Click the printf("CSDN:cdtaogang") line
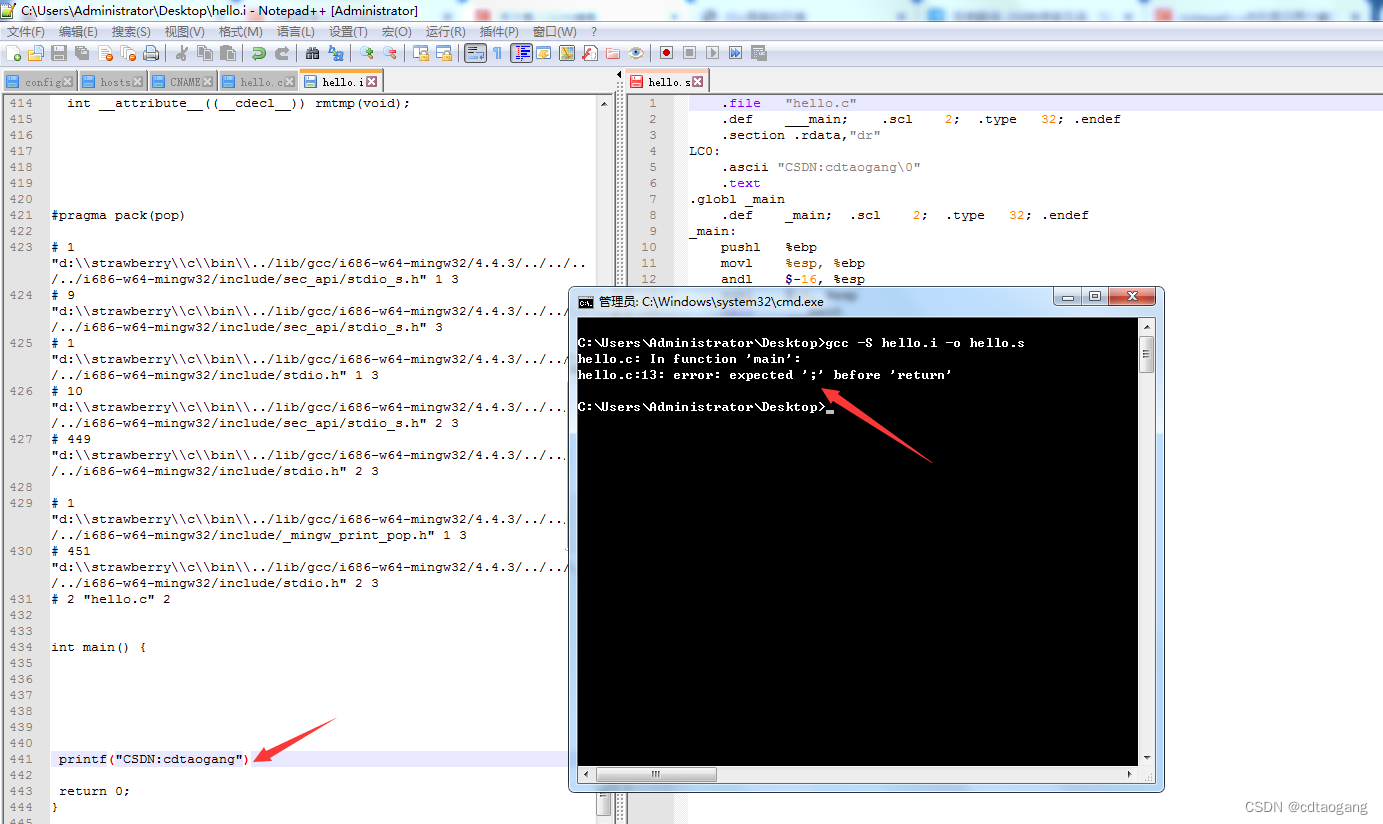 pyautogui.click(x=153, y=759)
